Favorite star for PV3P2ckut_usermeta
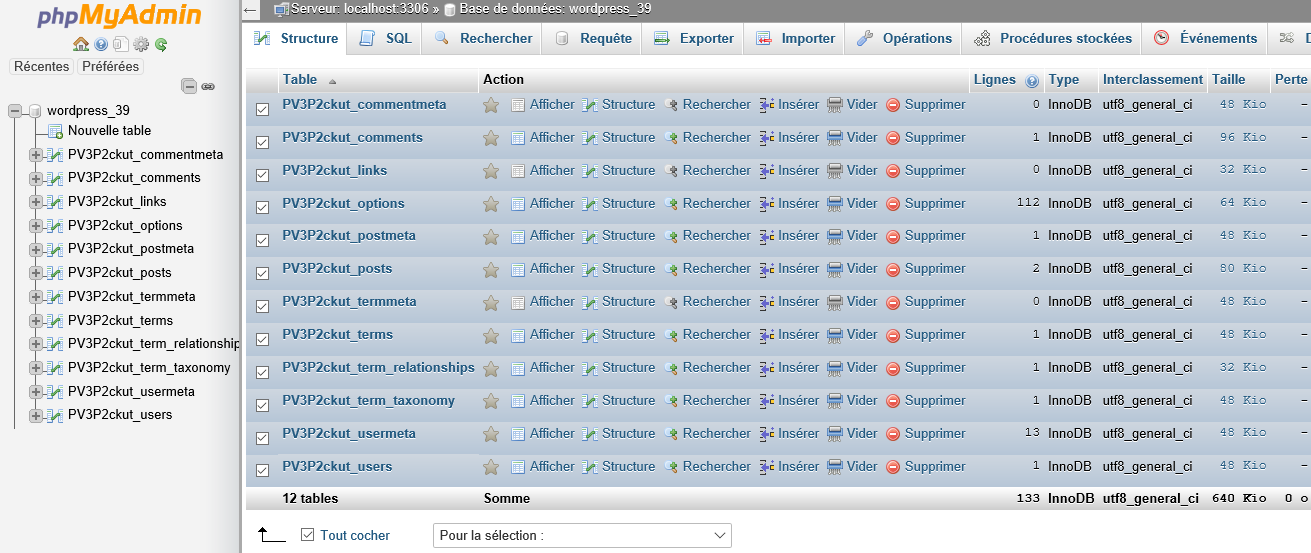This screenshot has height=553, width=1311. (491, 434)
